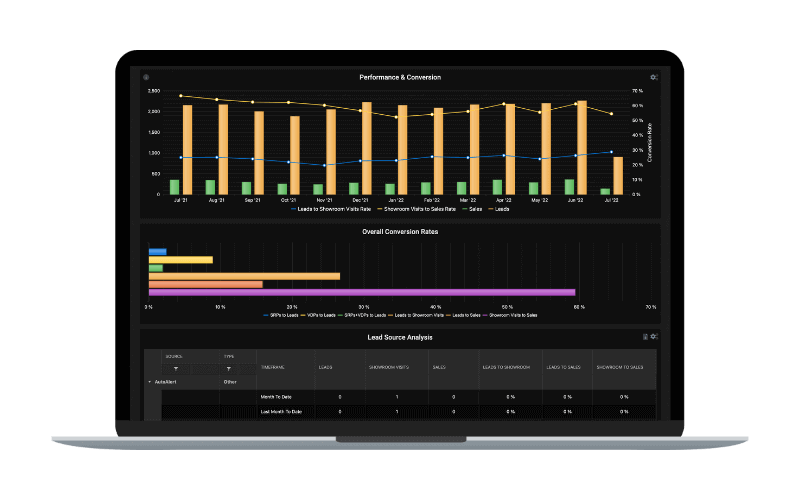
Task: Click the 'Other' type value
Action: (x=230, y=382)
